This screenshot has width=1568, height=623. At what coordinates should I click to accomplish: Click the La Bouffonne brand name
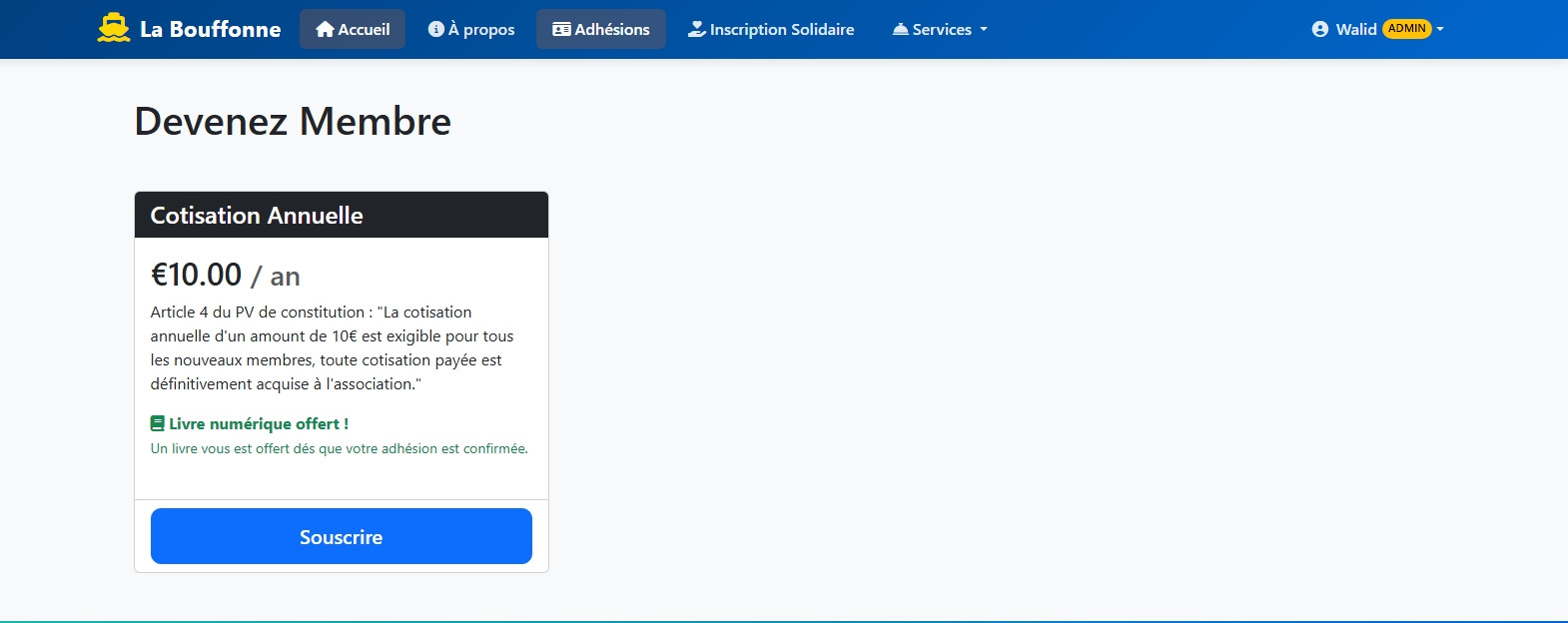point(211,30)
